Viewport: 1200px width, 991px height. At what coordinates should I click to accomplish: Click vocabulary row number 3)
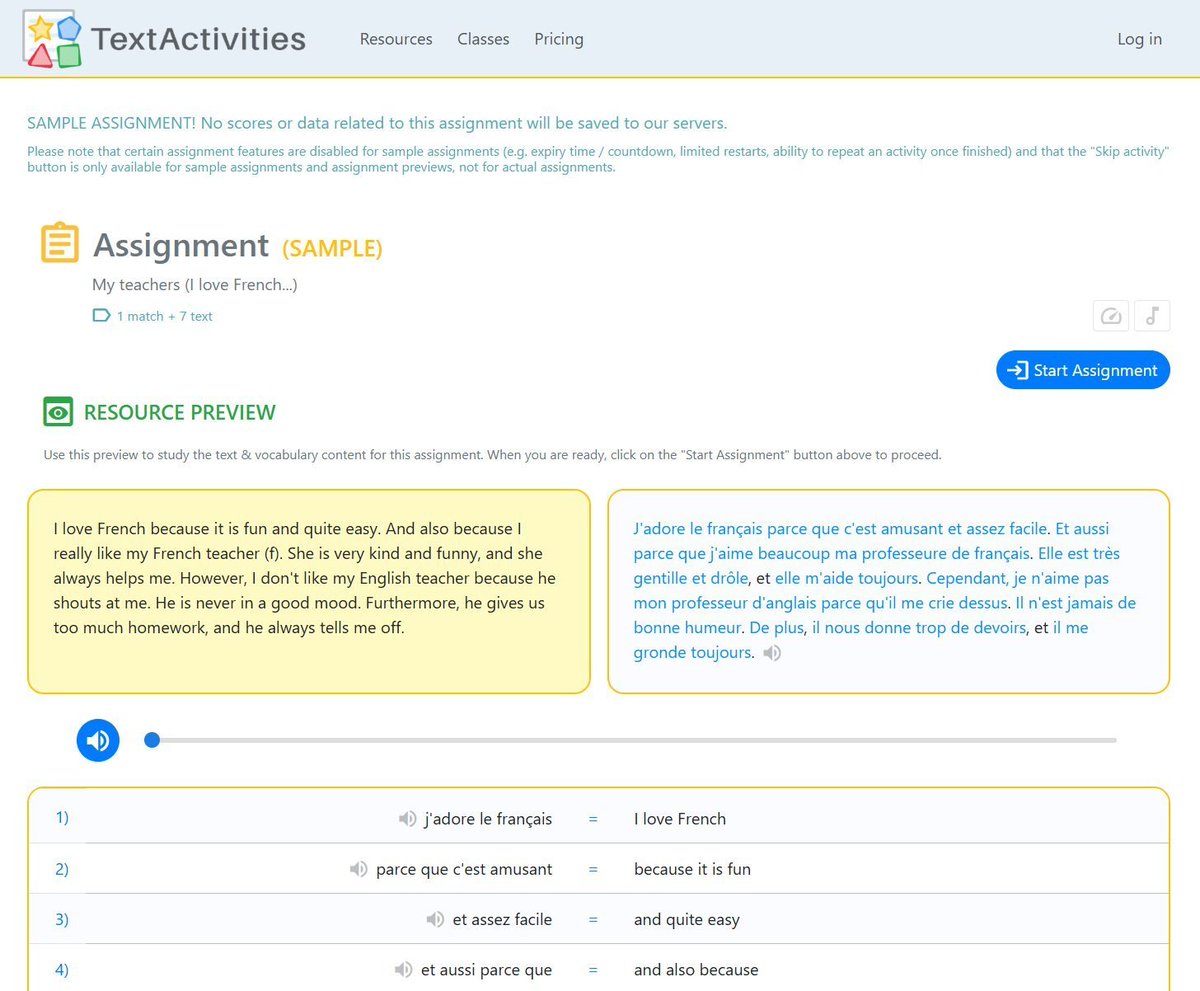tap(62, 919)
